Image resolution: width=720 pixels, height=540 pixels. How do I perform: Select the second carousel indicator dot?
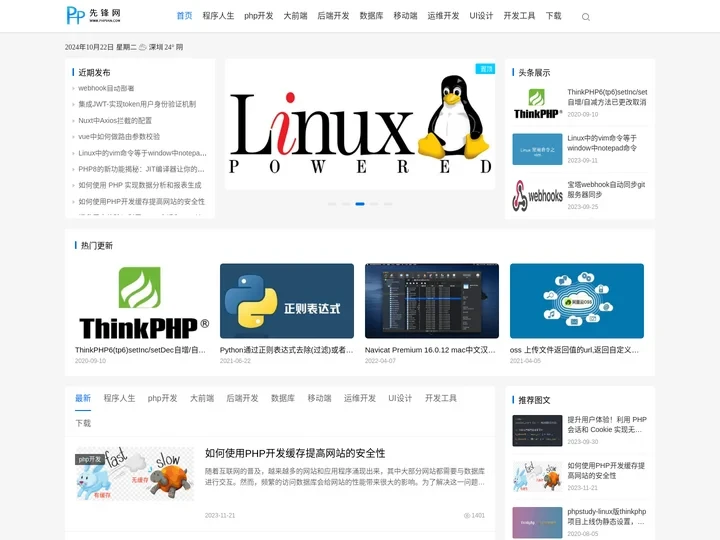click(346, 204)
